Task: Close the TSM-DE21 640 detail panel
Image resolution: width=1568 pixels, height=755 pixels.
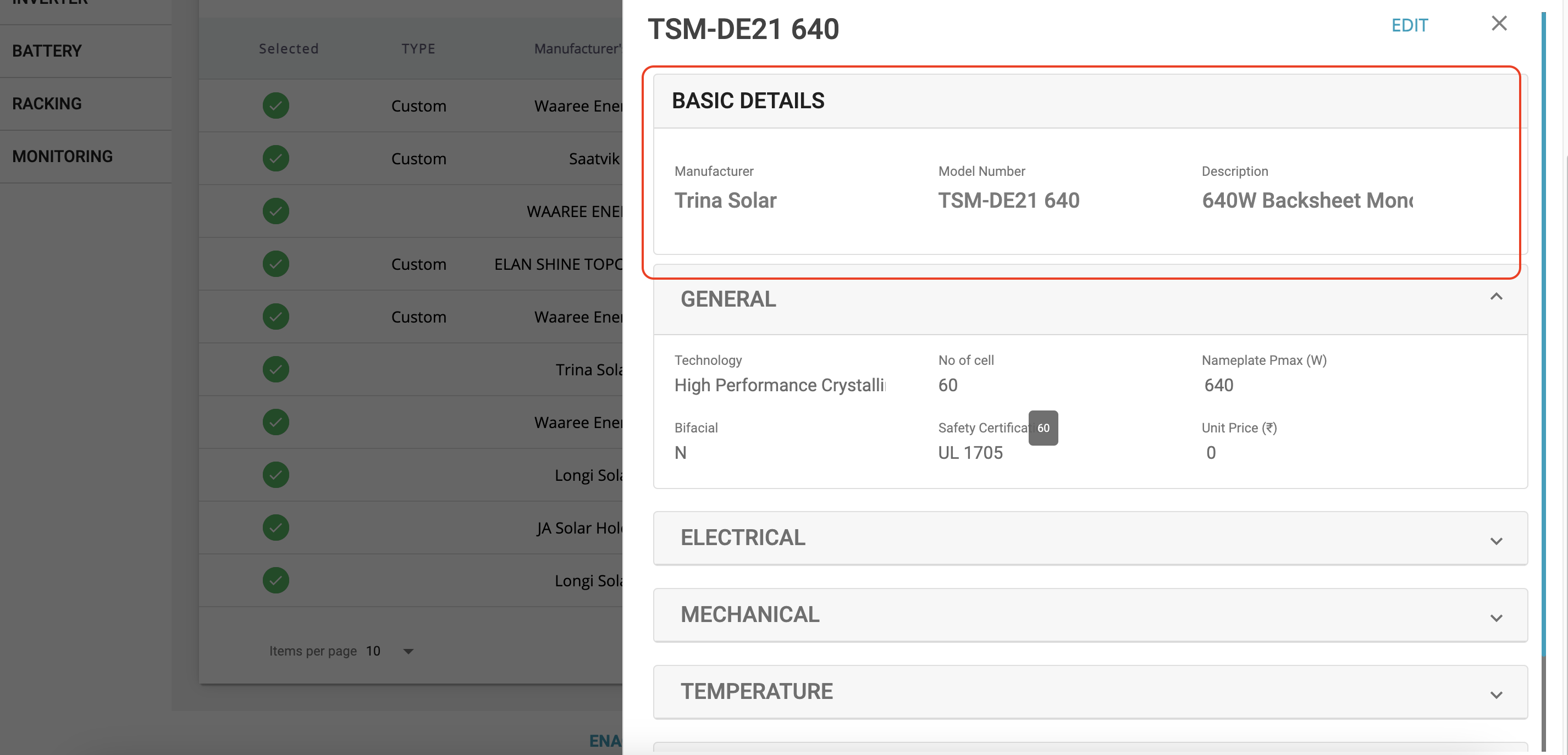Action: pyautogui.click(x=1499, y=24)
